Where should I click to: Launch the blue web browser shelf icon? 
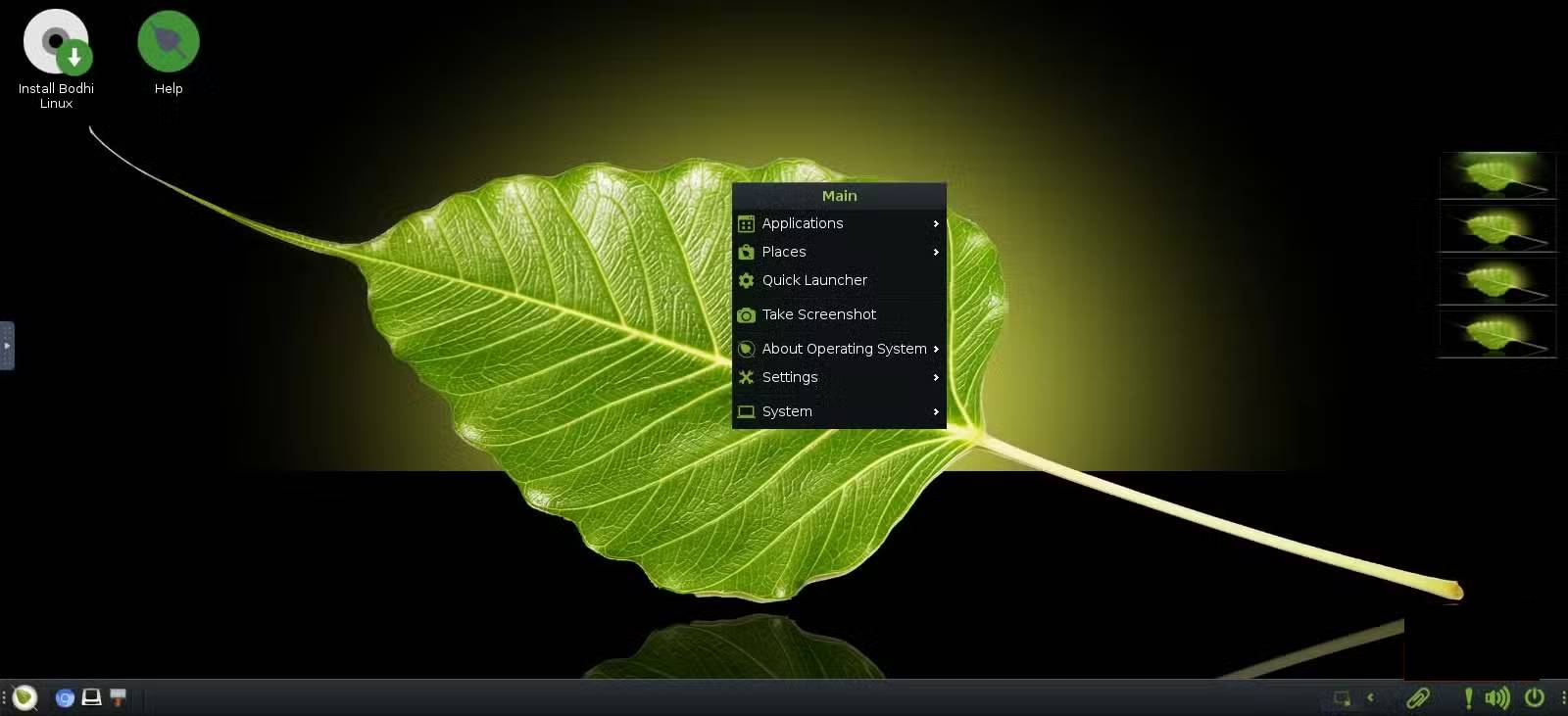click(x=65, y=697)
